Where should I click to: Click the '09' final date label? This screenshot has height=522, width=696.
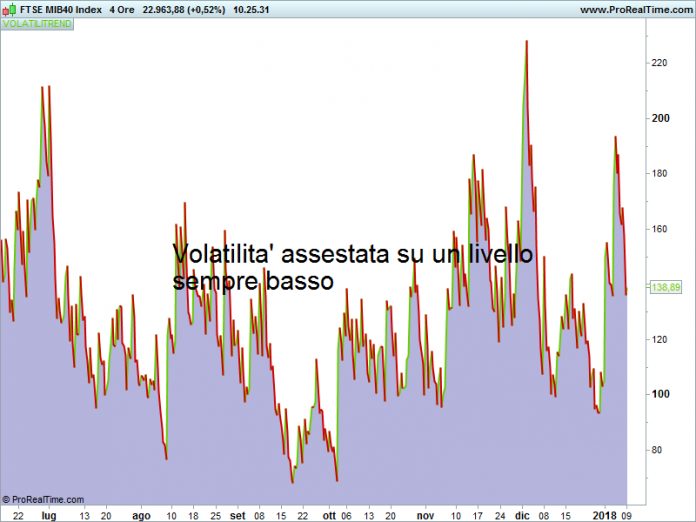point(627,515)
